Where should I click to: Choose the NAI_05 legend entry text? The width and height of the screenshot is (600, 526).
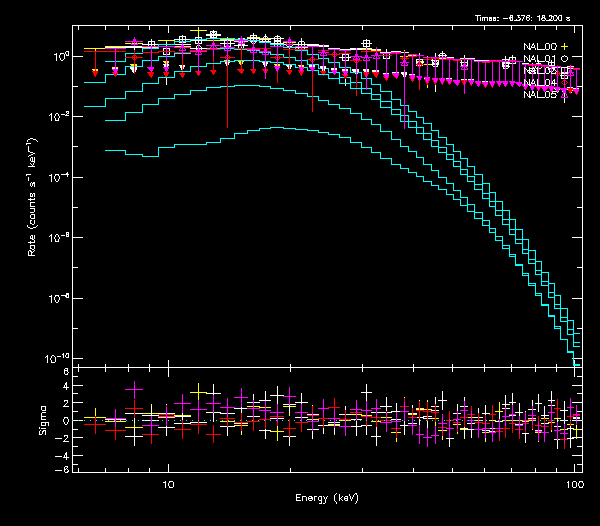pos(540,95)
